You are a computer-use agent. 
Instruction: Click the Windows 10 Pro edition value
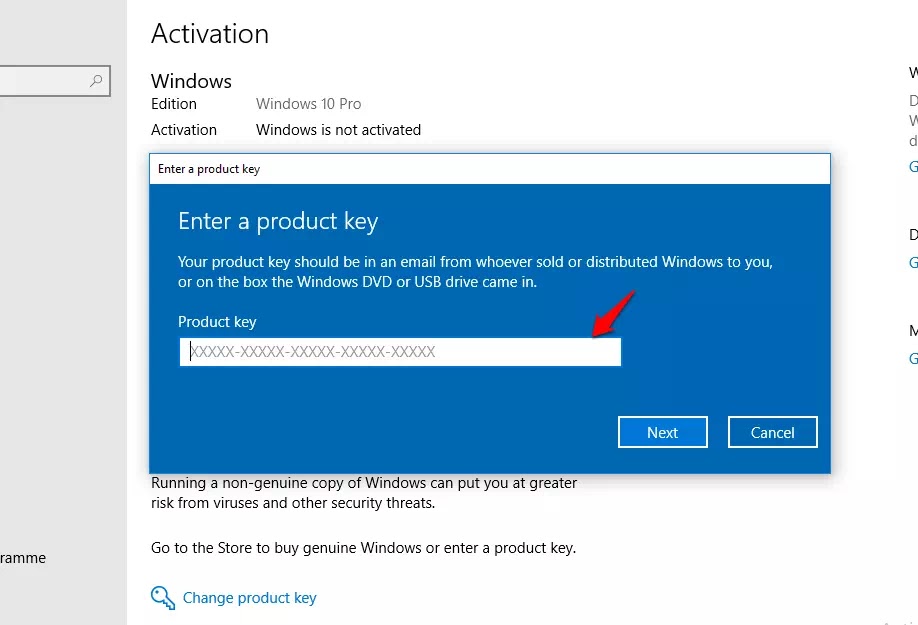click(309, 104)
